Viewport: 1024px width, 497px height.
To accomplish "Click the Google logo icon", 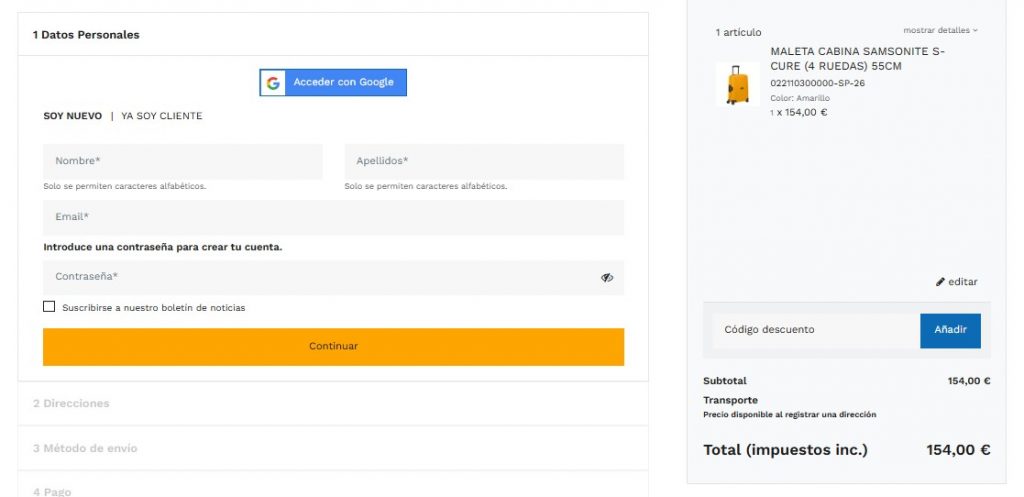I will (273, 83).
